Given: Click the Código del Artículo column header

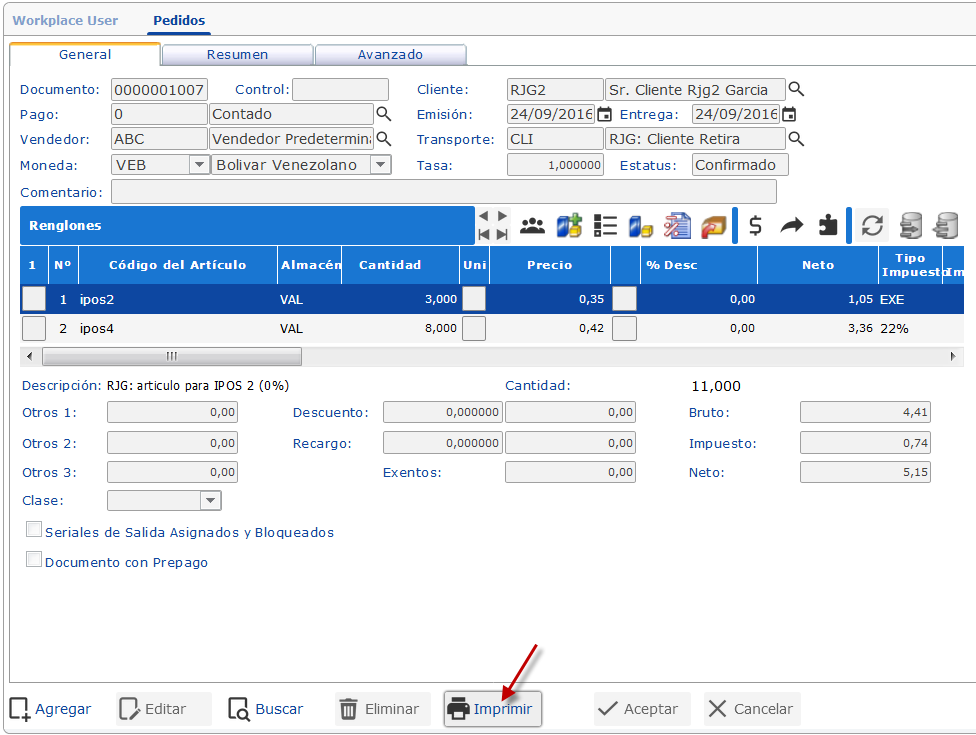Looking at the screenshot, I should coord(177,265).
